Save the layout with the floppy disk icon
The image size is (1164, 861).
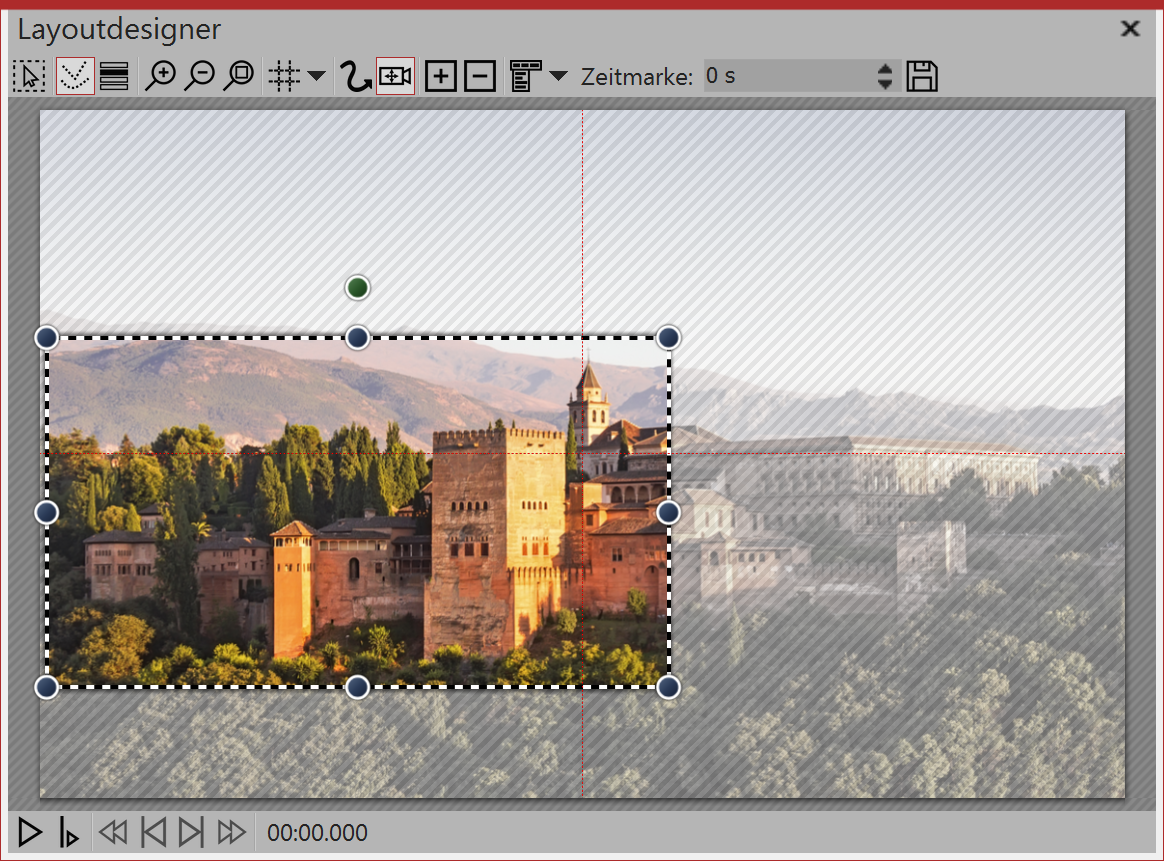pyautogui.click(x=922, y=77)
